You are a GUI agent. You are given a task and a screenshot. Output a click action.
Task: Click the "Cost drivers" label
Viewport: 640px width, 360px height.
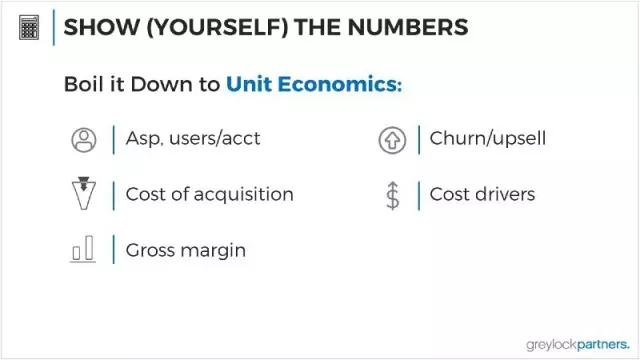click(x=482, y=194)
